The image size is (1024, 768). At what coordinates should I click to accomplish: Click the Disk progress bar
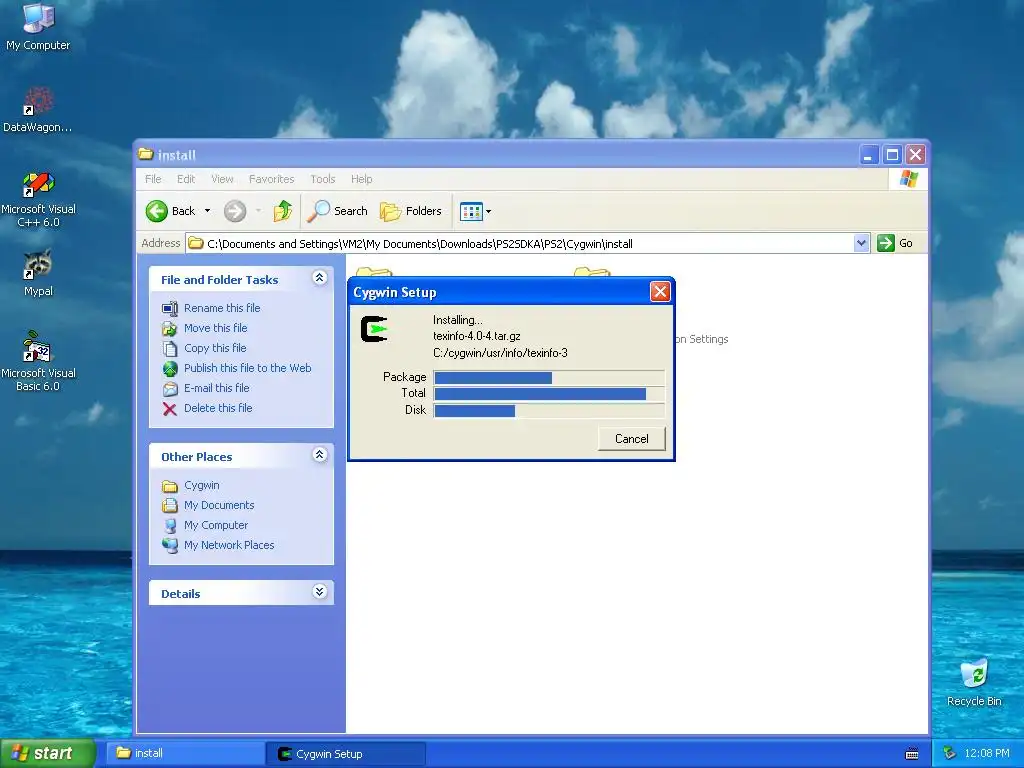549,411
